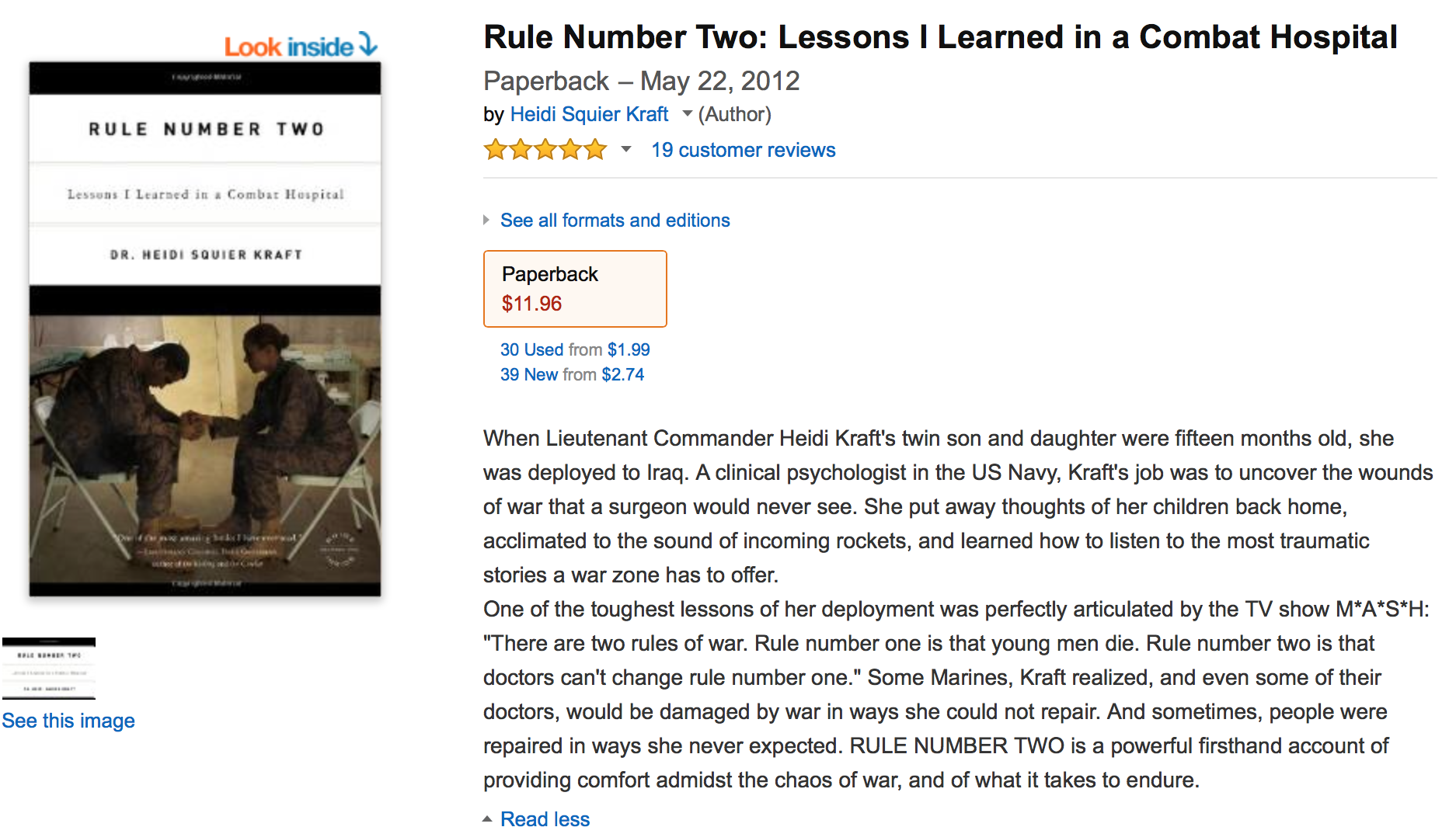Open the 39 New from $2.74 offers
Screen dimensions: 1456x834
pyautogui.click(x=572, y=374)
